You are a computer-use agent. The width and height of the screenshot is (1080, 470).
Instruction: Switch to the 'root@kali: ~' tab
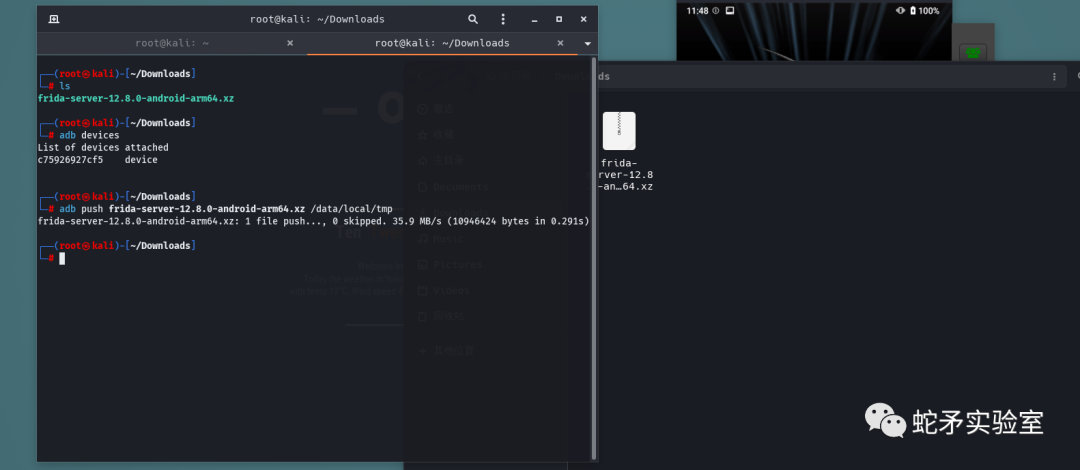tap(172, 43)
